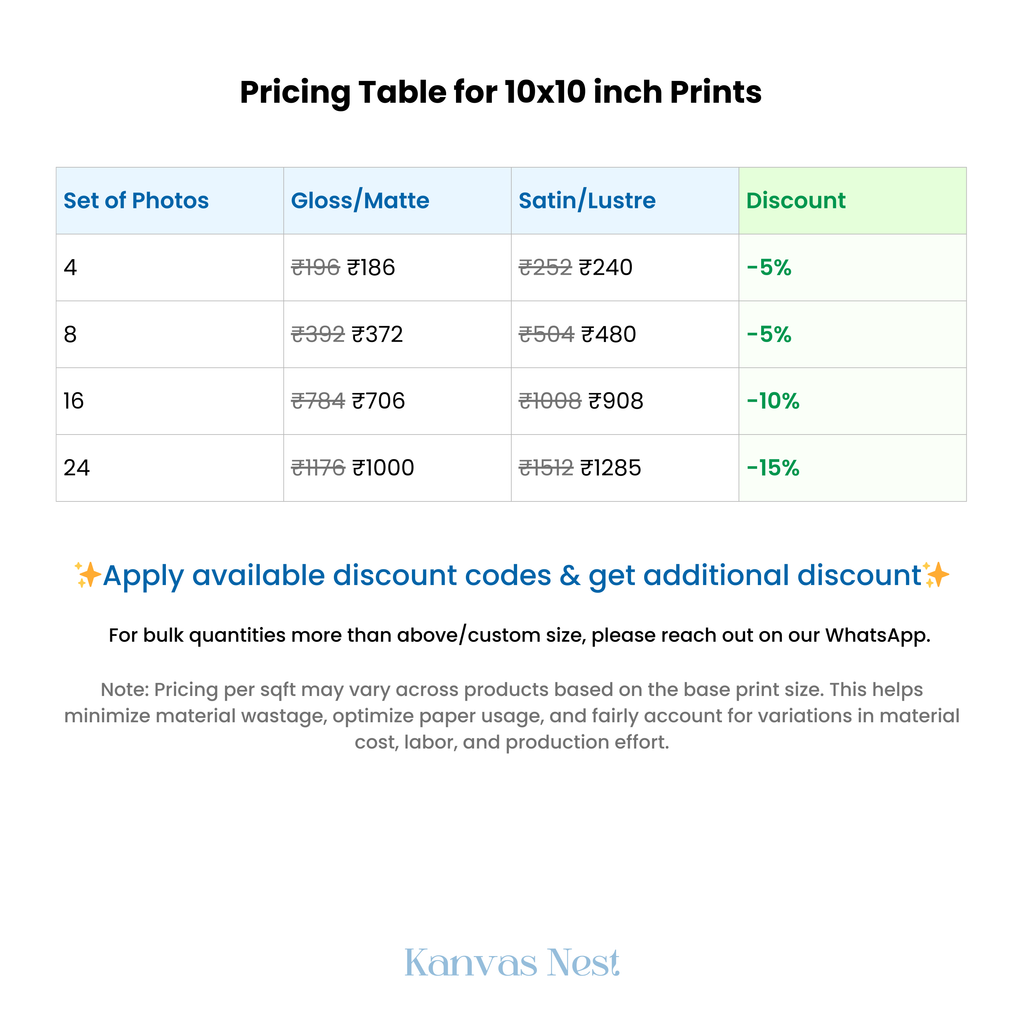1024x1024 pixels.
Task: Click the struck-through ₹1176 price
Action: click(318, 467)
